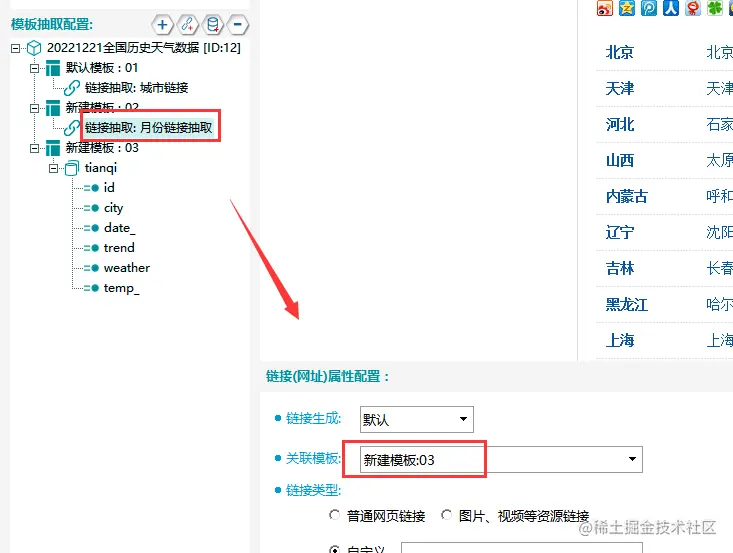Click the chain icon beside 月份链接抽取
The width and height of the screenshot is (733, 553).
[x=72, y=128]
